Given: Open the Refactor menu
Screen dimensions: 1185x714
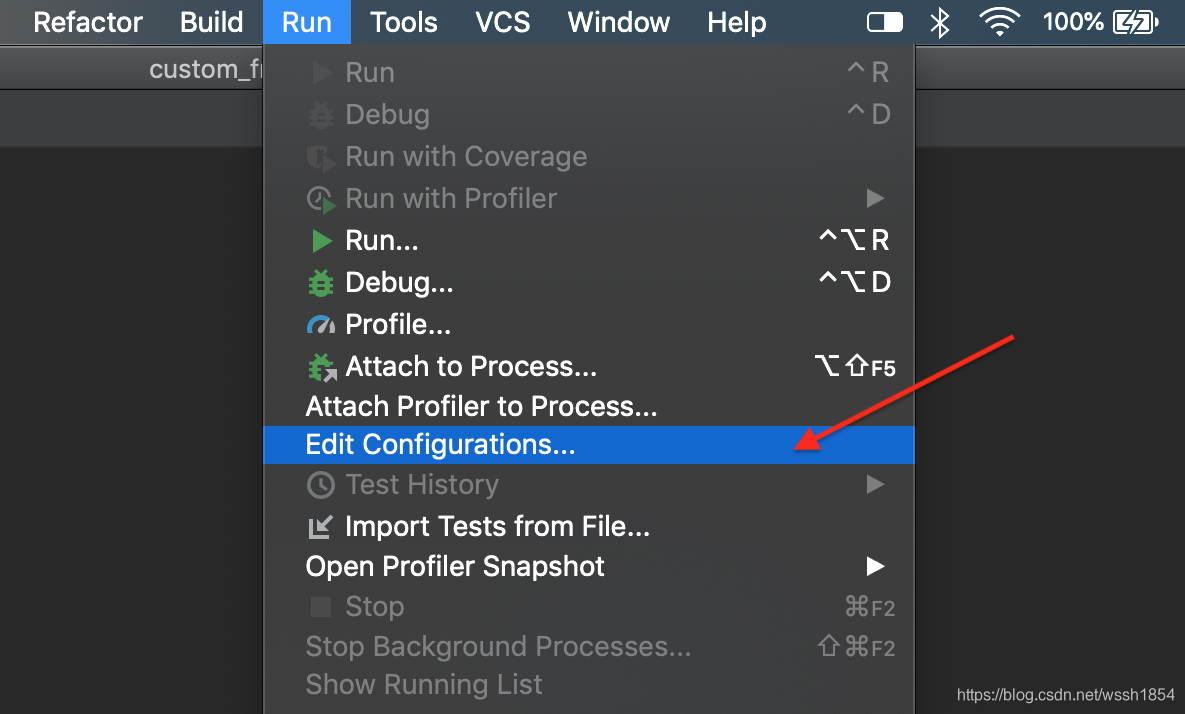Looking at the screenshot, I should [88, 22].
